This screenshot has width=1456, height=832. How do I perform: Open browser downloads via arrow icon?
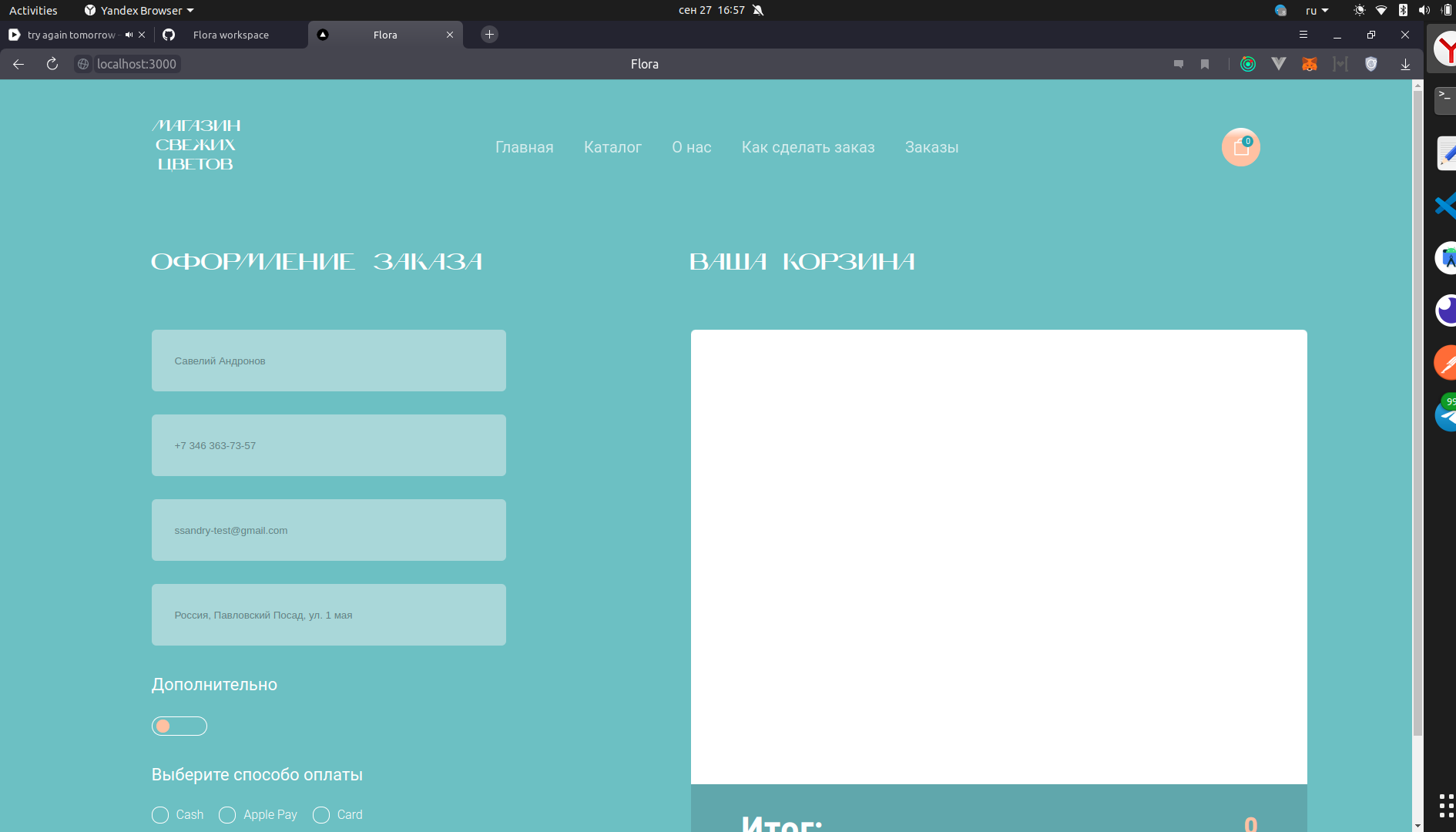1406,64
